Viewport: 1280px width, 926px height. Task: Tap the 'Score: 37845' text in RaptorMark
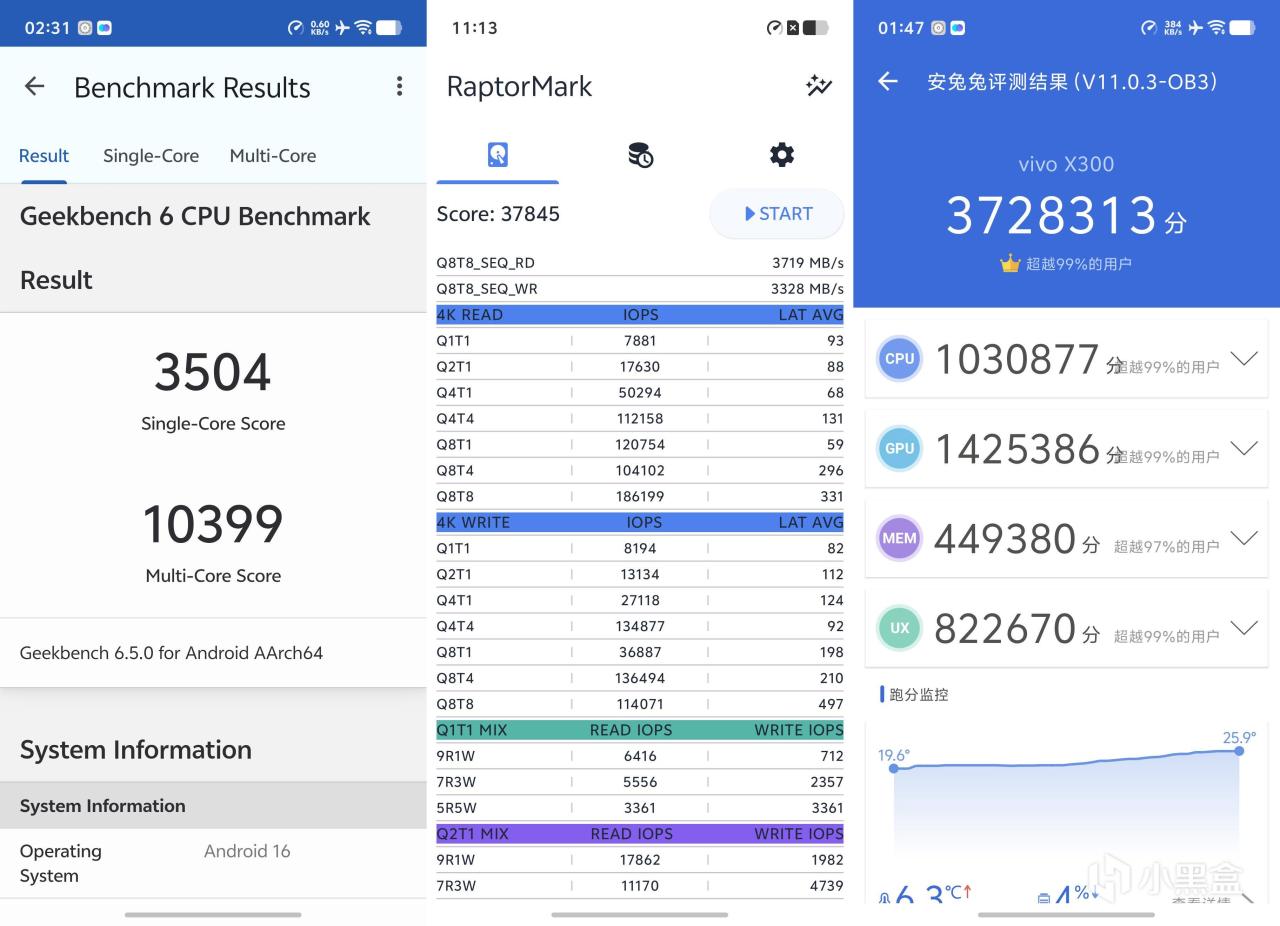click(498, 214)
